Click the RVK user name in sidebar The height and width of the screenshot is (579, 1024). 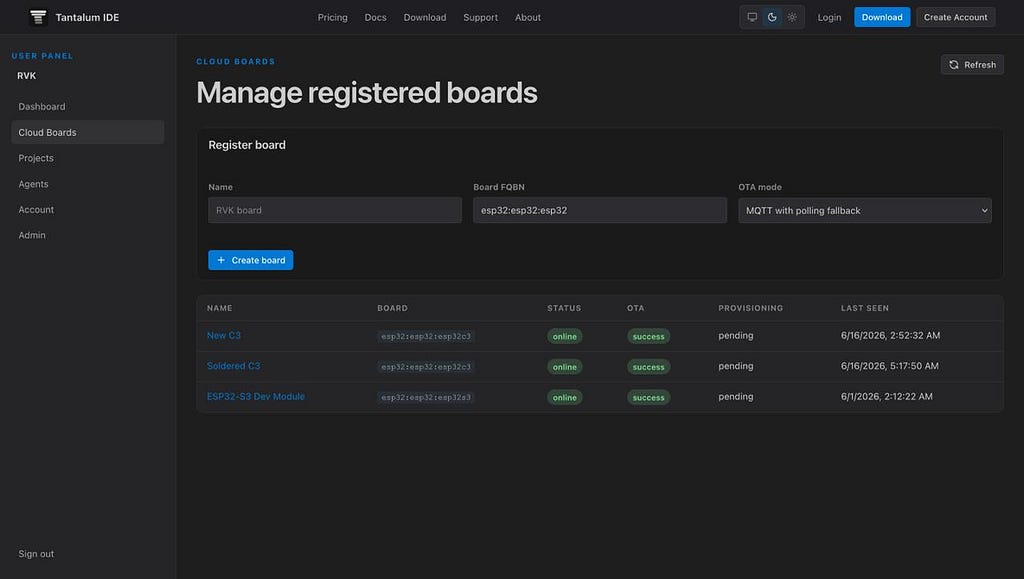(x=27, y=76)
